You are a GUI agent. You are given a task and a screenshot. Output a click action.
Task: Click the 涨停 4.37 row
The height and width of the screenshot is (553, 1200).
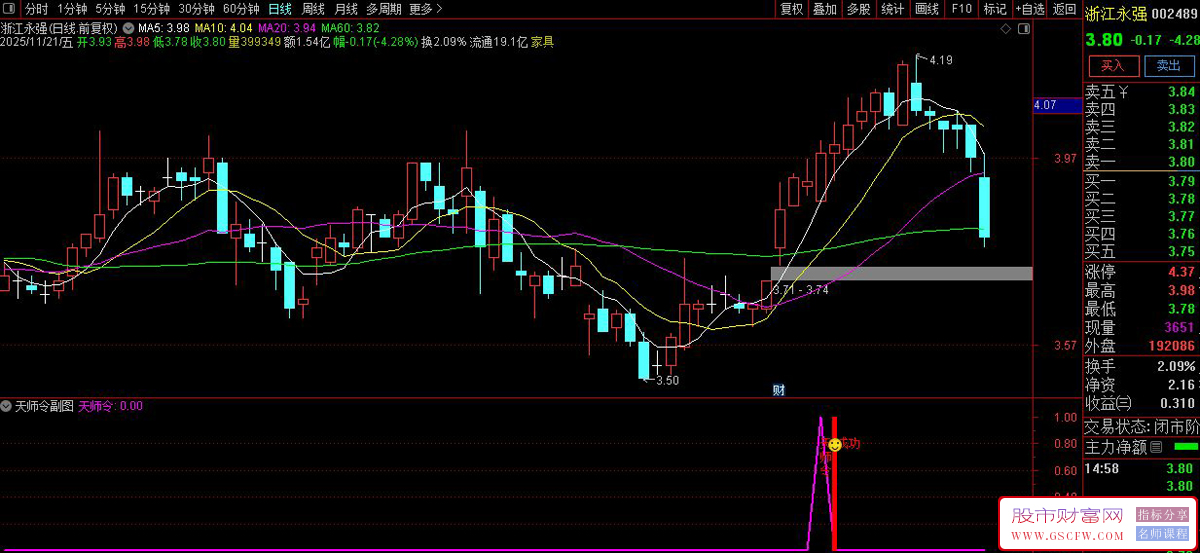[1140, 272]
